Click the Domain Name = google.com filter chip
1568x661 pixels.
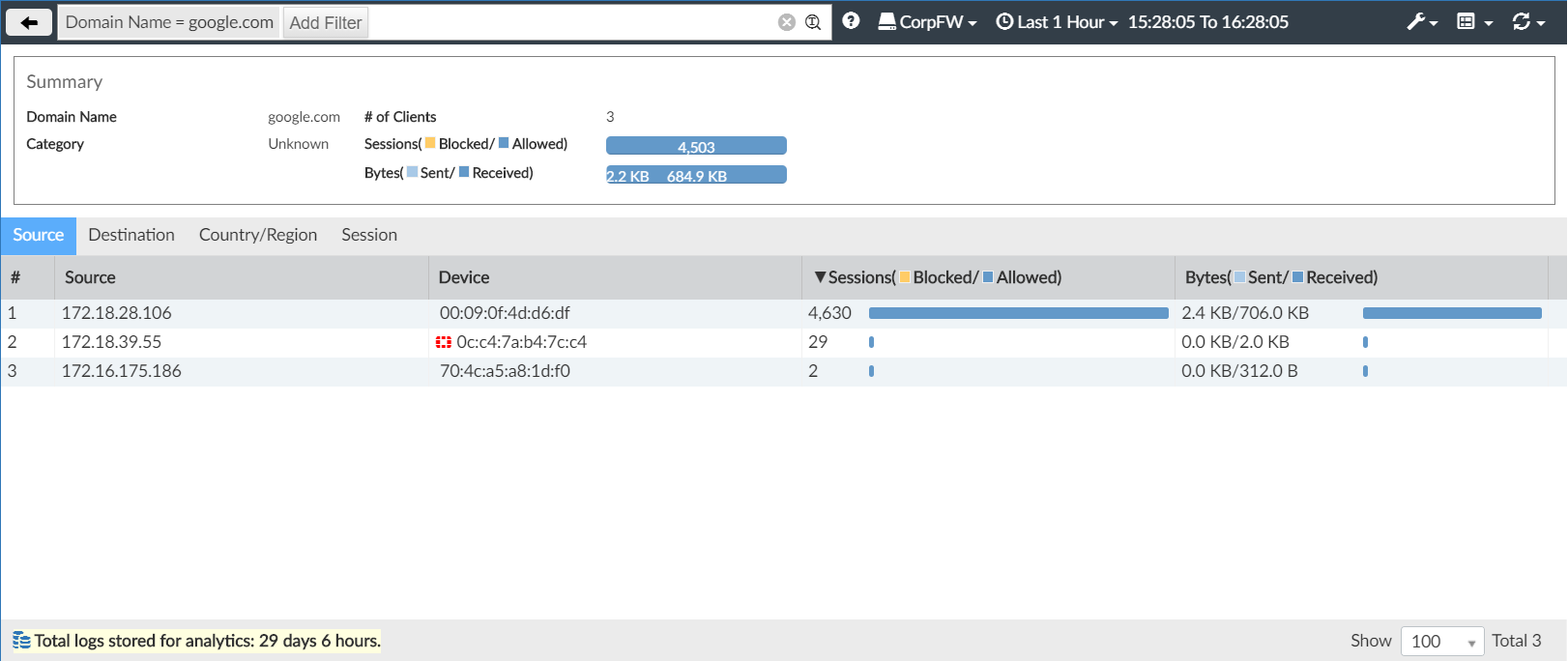169,22
